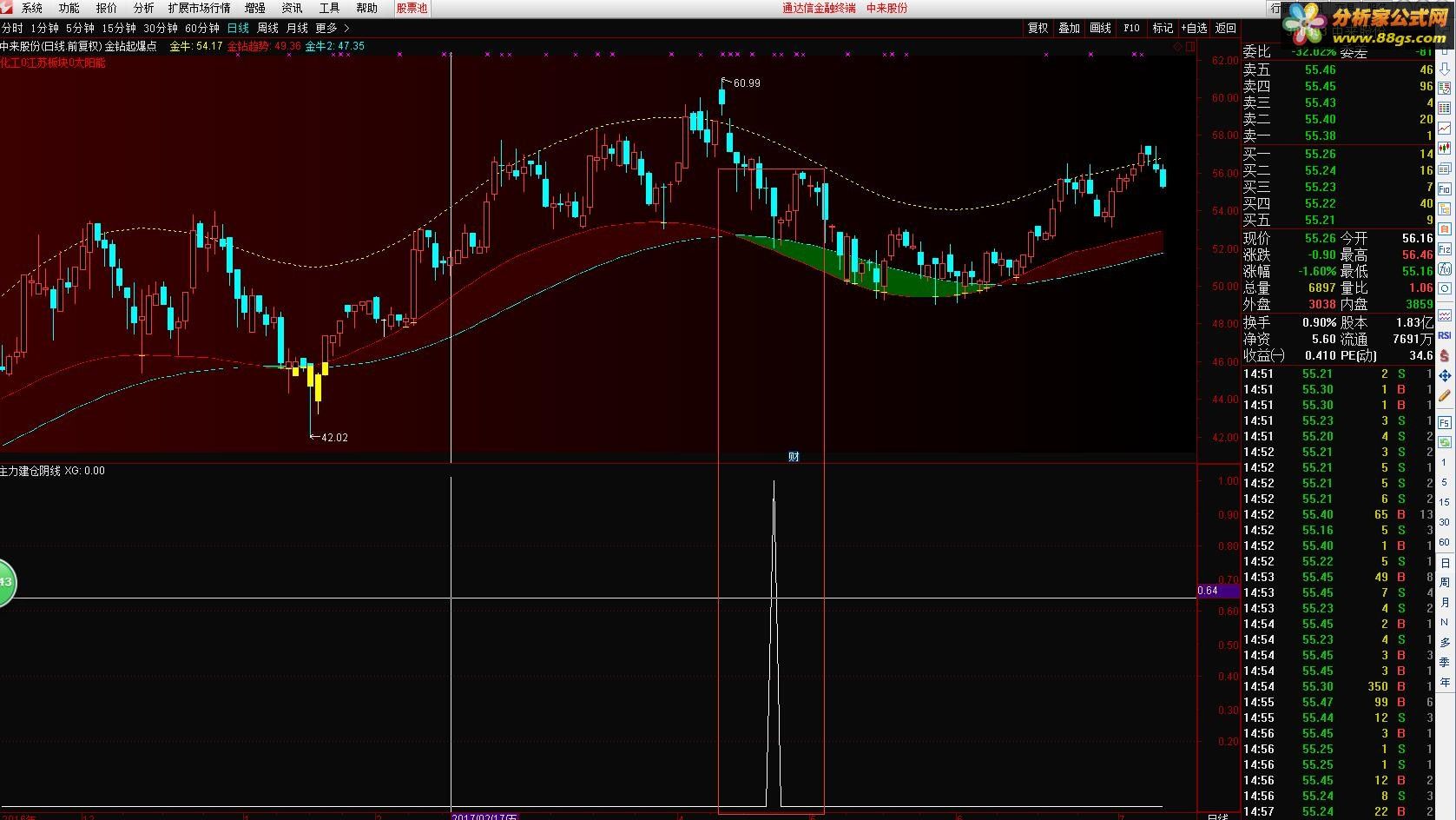Select the blue four-way move arrows icon

coord(1445,375)
